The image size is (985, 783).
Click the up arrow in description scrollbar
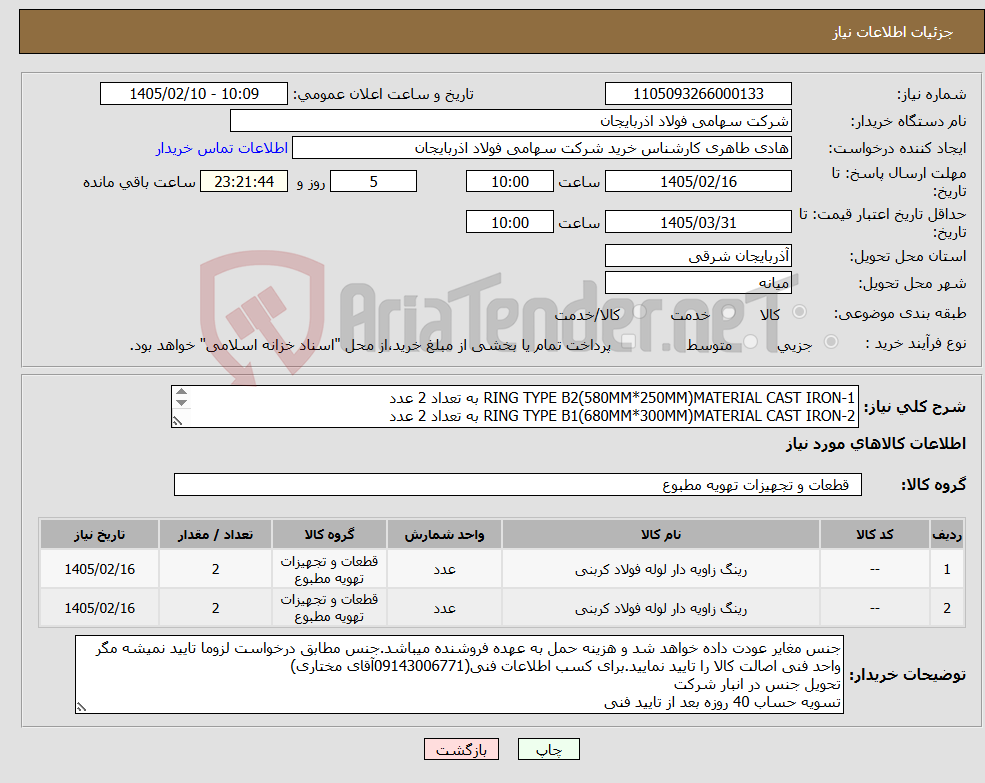coord(182,393)
